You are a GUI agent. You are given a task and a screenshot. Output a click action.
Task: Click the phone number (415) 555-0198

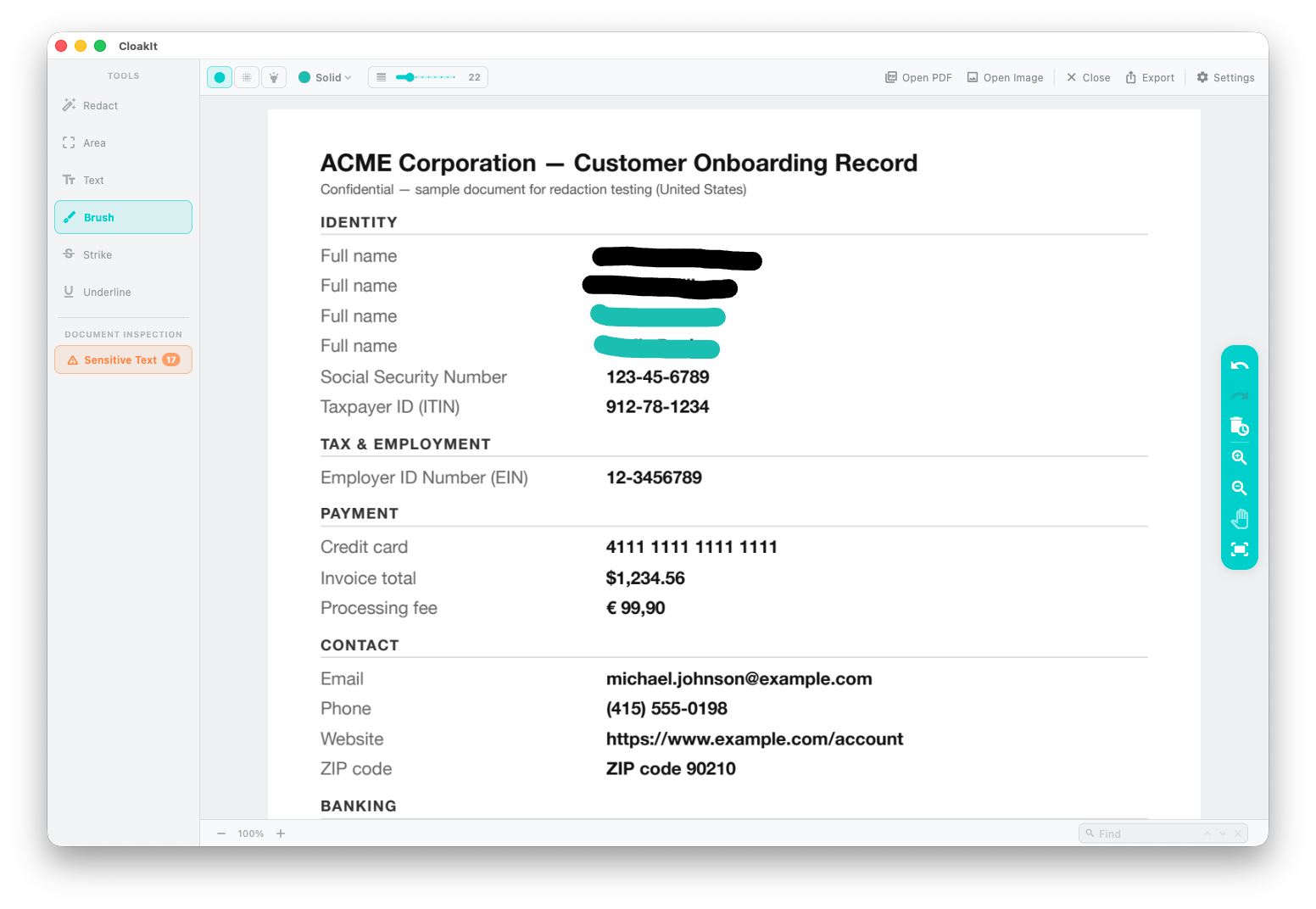click(x=666, y=709)
